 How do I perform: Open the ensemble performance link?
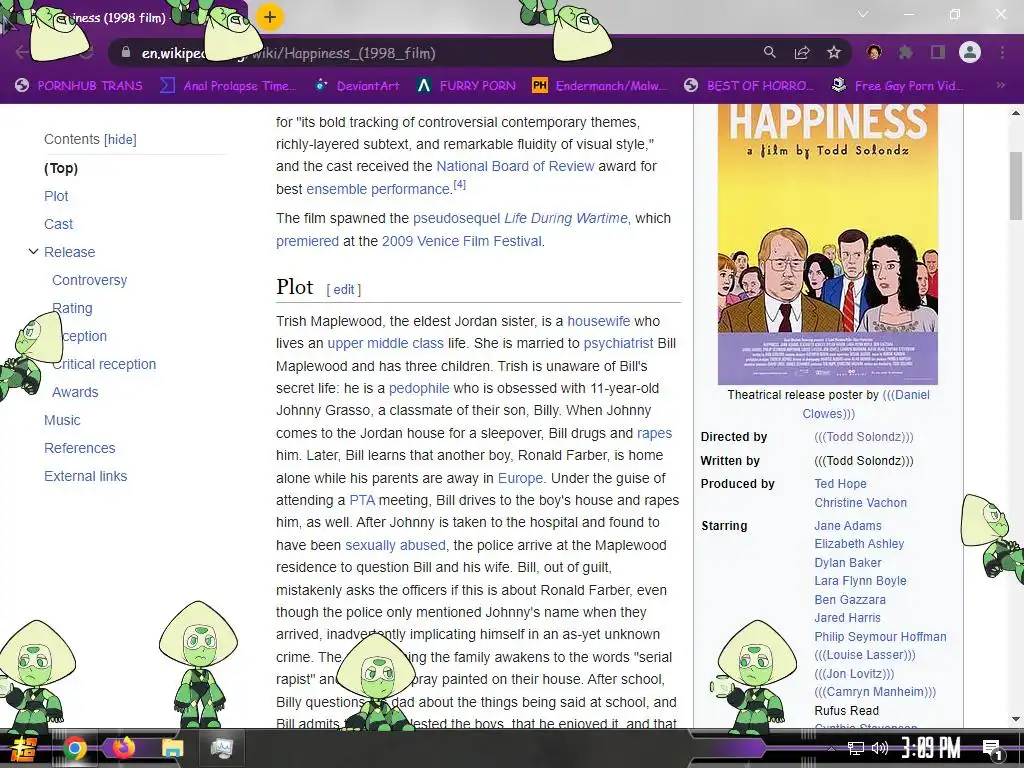[x=378, y=189]
